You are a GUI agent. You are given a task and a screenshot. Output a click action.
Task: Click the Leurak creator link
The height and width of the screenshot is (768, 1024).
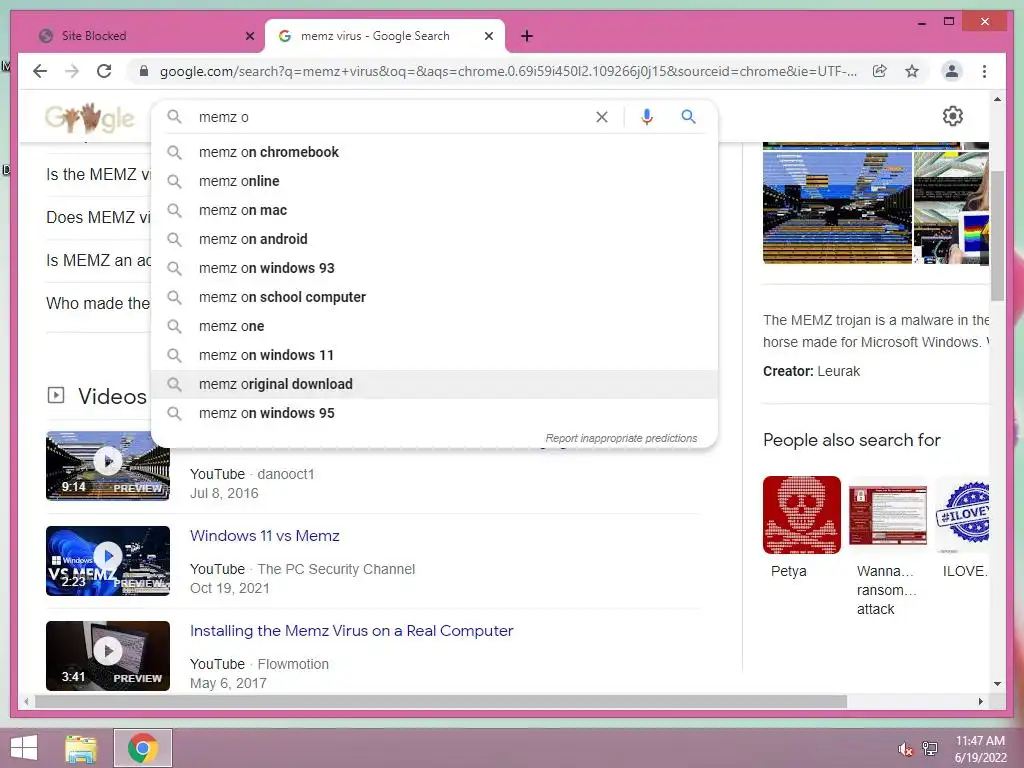pos(838,372)
